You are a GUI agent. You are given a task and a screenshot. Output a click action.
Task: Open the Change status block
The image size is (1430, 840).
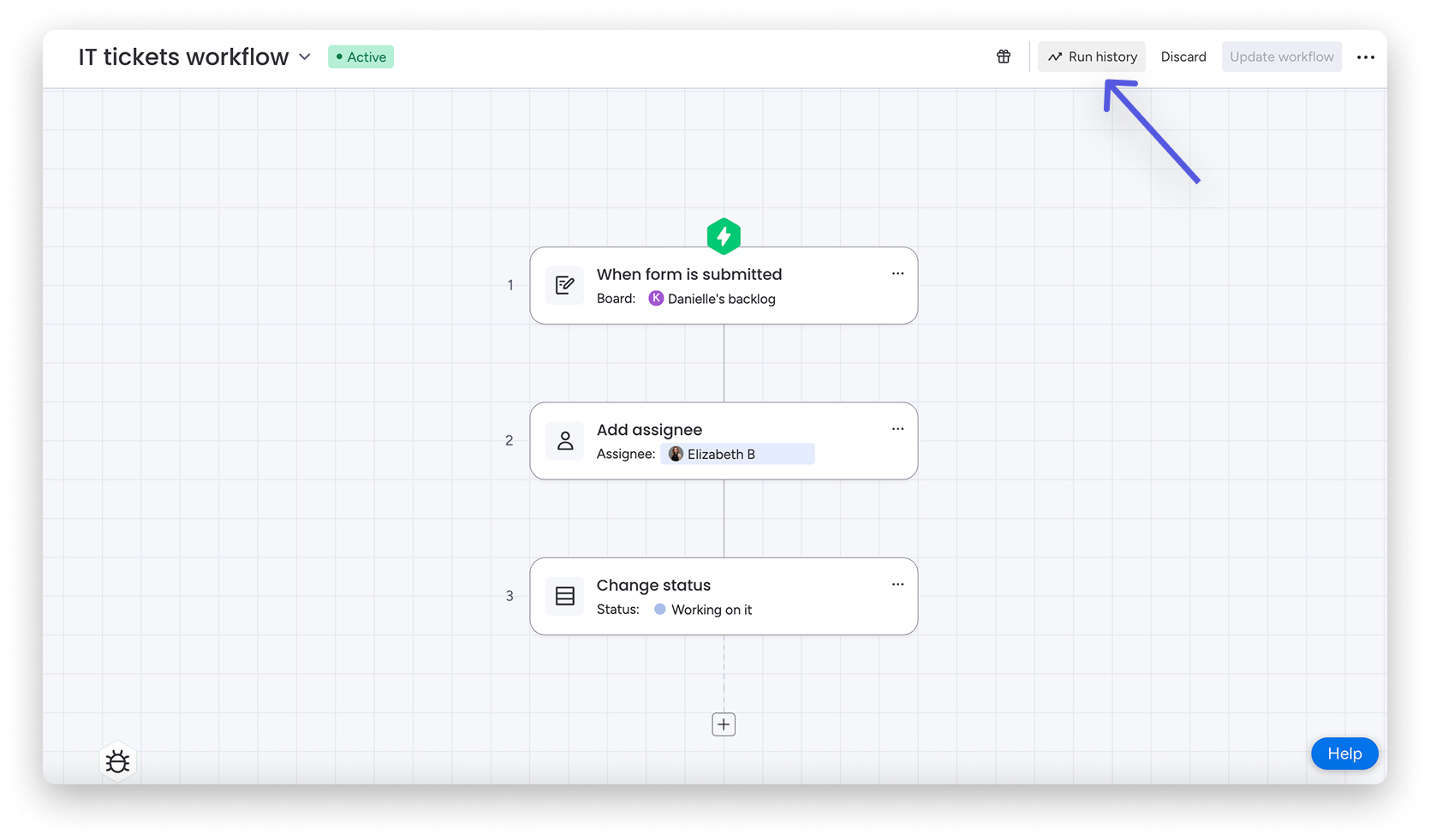(724, 597)
